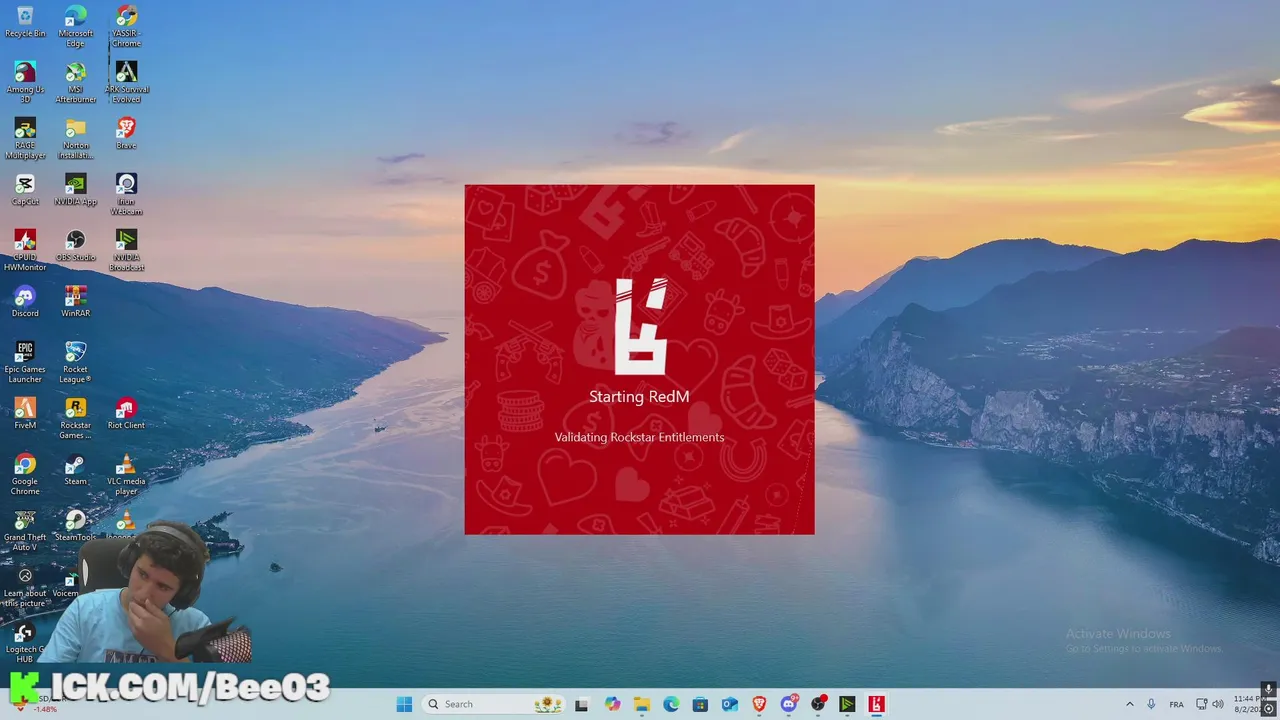The height and width of the screenshot is (720, 1280).
Task: Select the Google Chrome desktop icon
Action: click(x=25, y=474)
